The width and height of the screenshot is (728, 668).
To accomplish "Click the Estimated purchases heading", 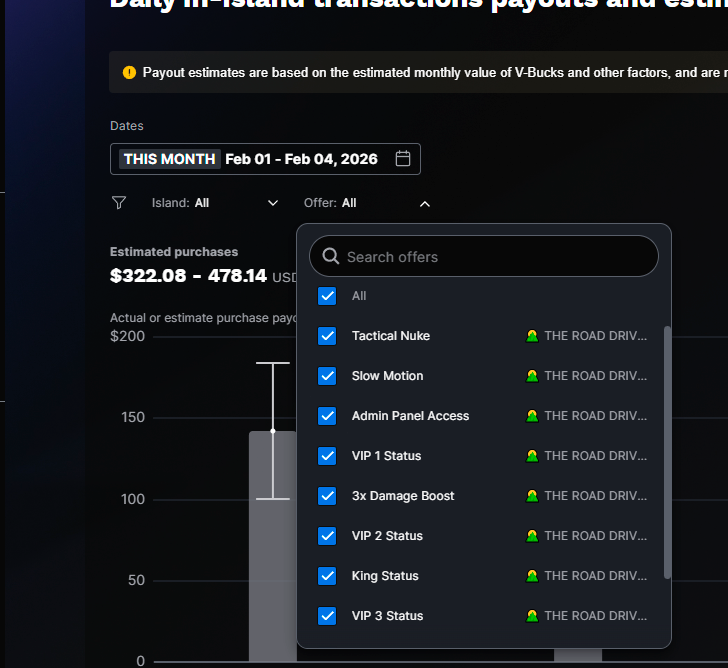I will (174, 252).
